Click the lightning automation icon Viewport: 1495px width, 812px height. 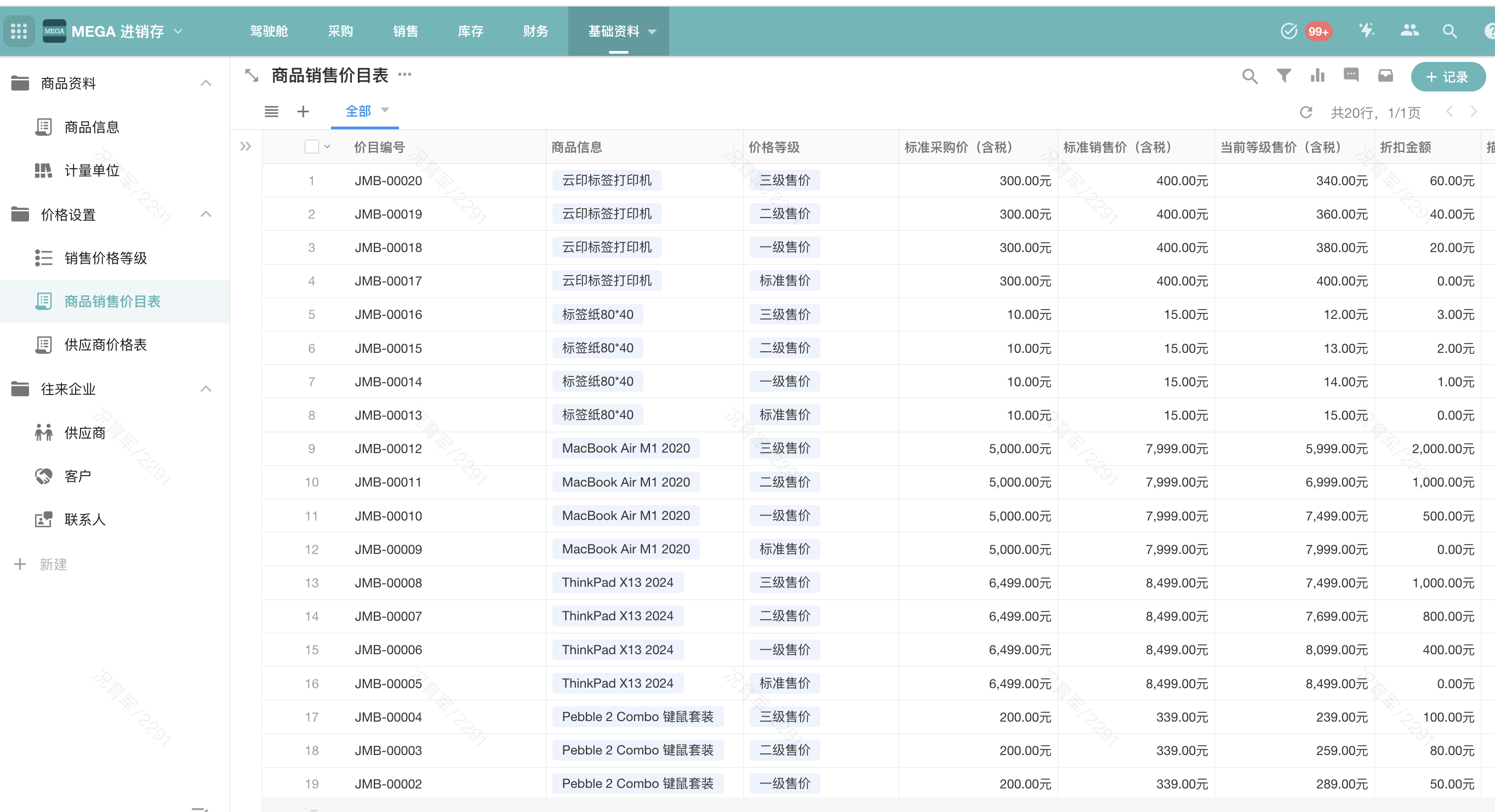pyautogui.click(x=1367, y=30)
